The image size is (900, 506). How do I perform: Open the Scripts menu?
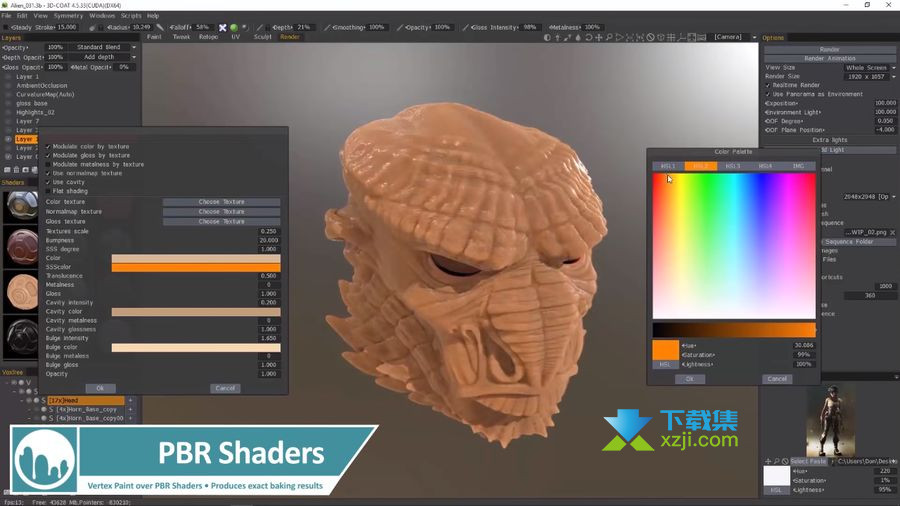coord(131,16)
